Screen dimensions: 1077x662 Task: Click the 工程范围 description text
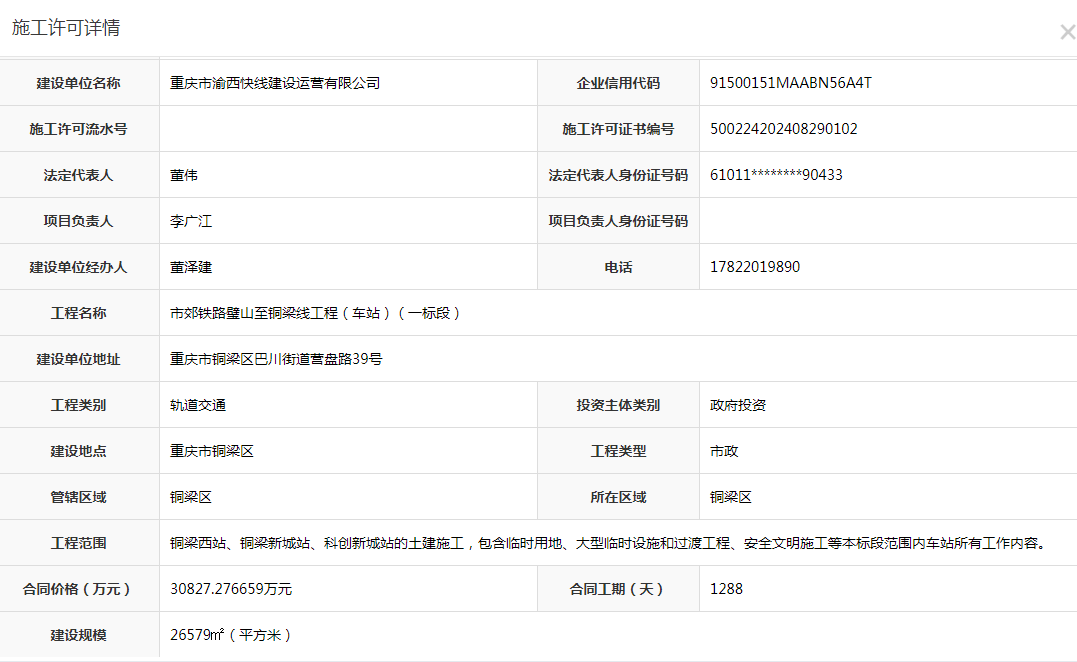[x=607, y=543]
